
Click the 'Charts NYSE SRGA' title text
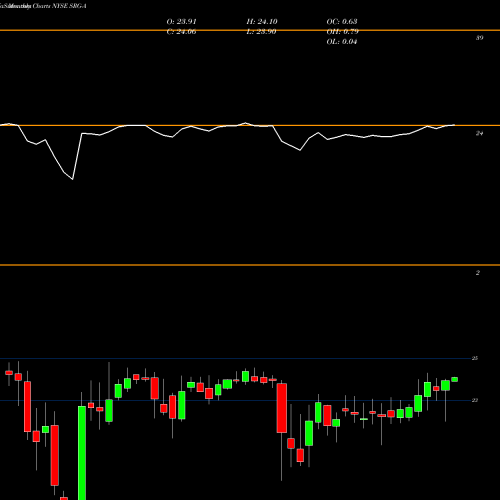pyautogui.click(x=59, y=6)
